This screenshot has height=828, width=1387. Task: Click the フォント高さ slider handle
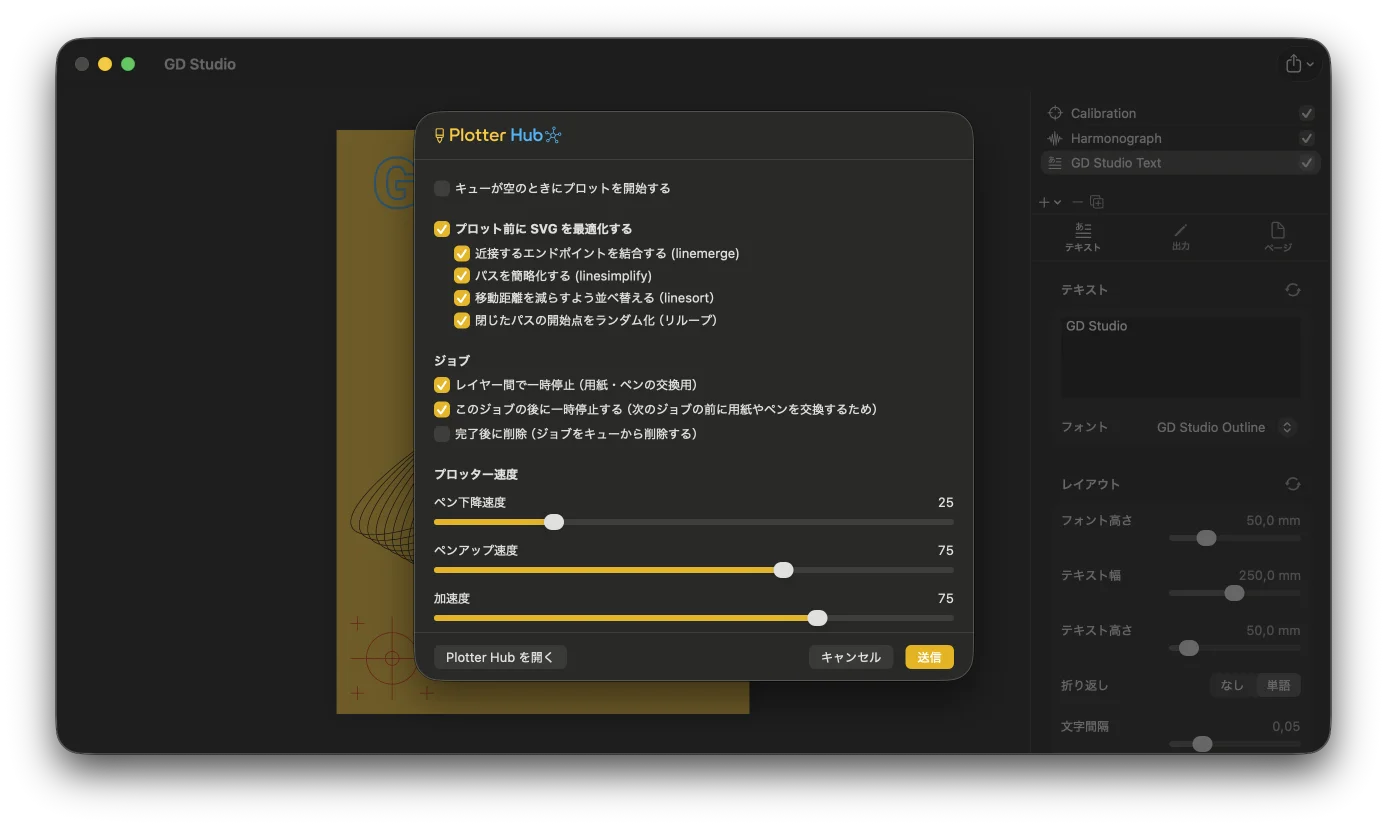click(1206, 538)
